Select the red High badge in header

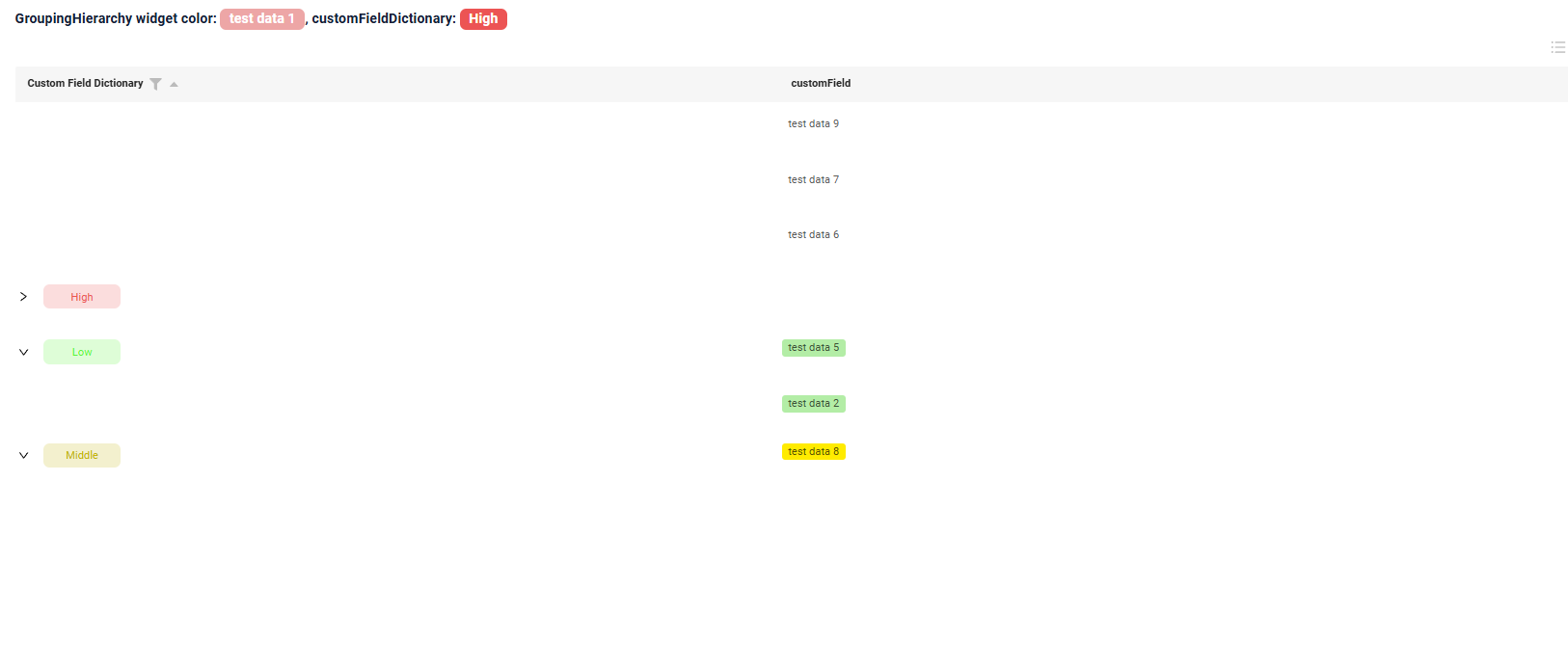(483, 18)
